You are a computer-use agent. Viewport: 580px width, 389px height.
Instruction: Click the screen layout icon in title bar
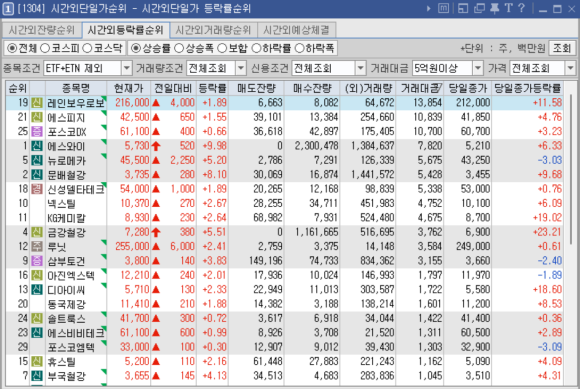463,8
